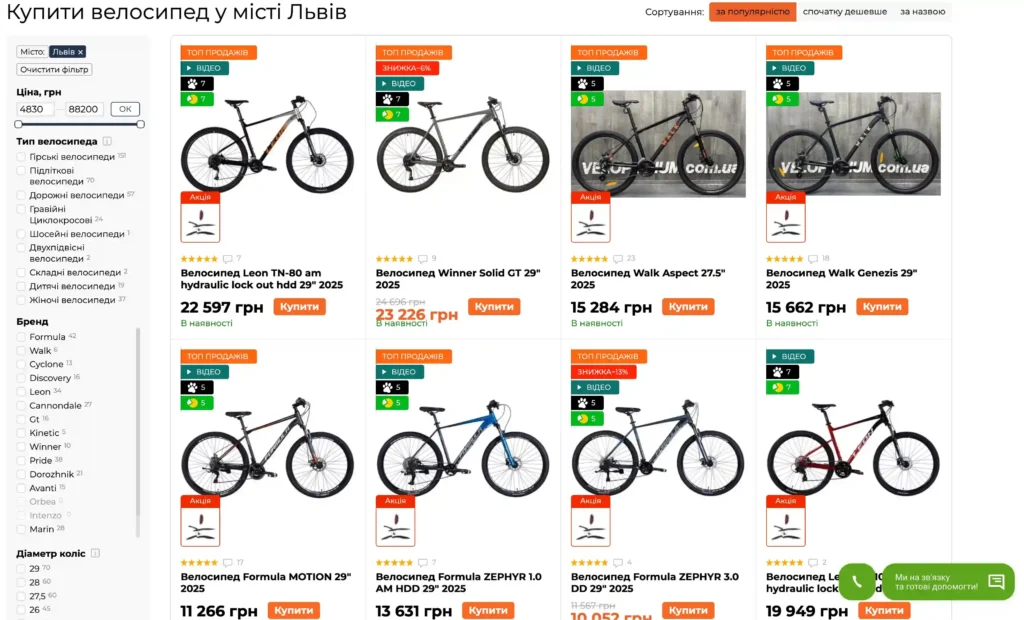The image size is (1024, 620).
Task: Select the Cannondale brand checkbox
Action: point(21,406)
